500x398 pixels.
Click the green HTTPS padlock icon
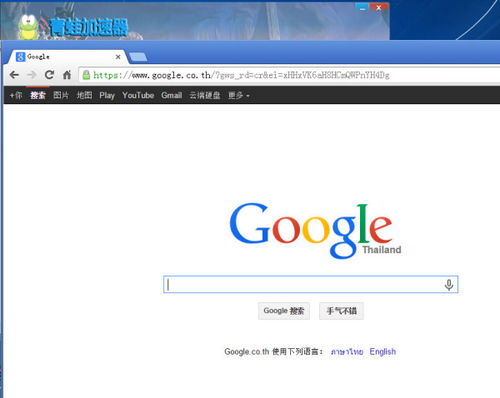pos(86,75)
